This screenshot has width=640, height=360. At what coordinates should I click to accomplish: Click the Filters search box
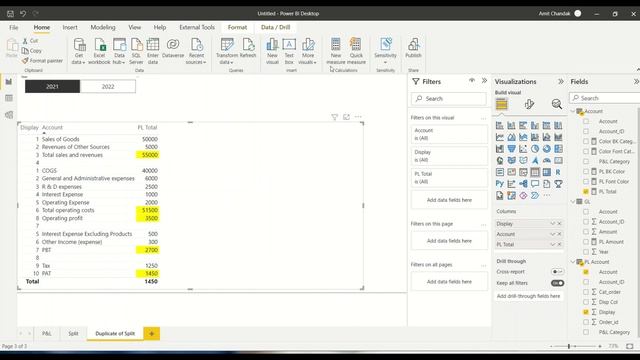pyautogui.click(x=449, y=99)
